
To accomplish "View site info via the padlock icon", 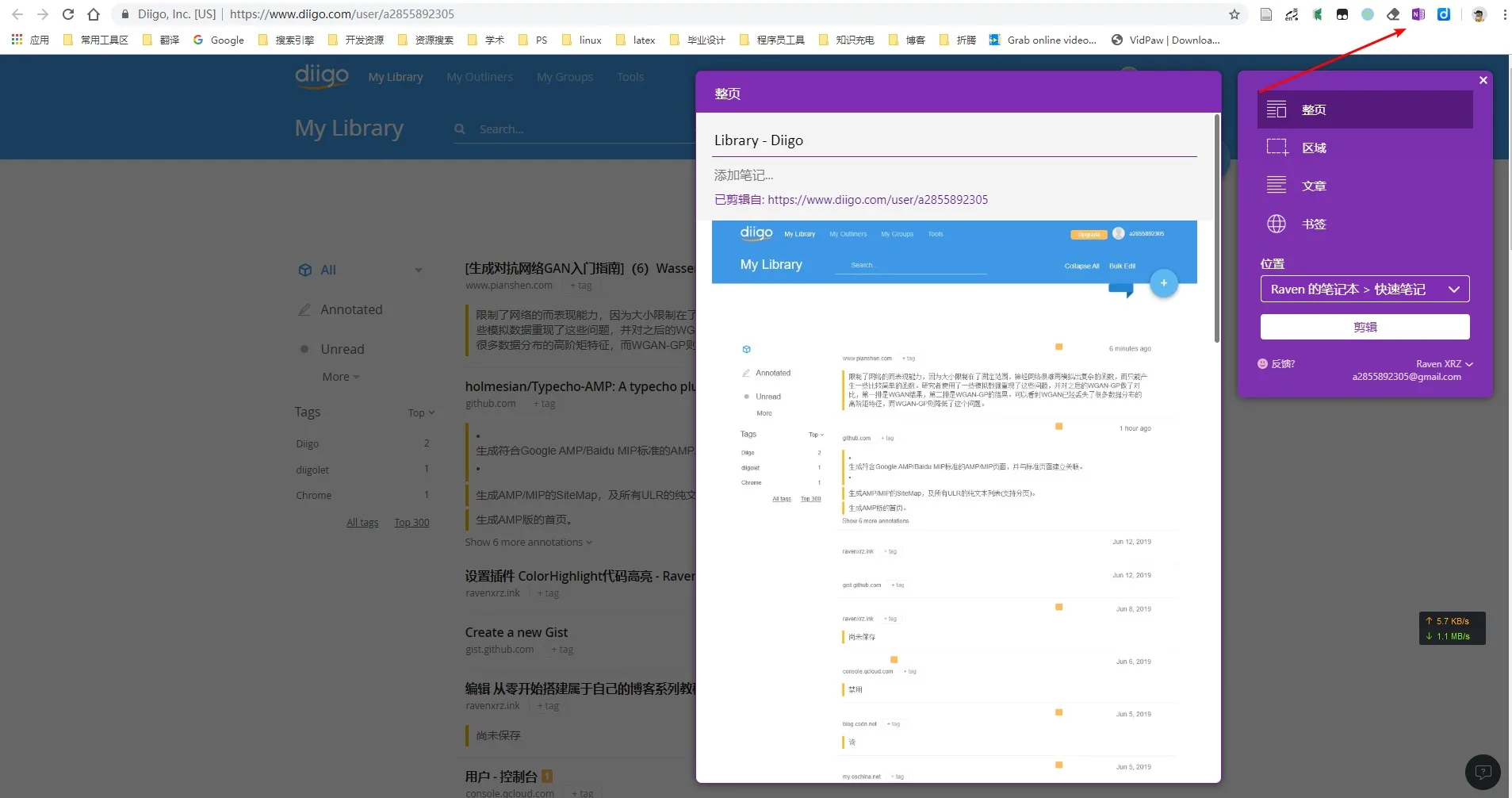I will pos(124,14).
